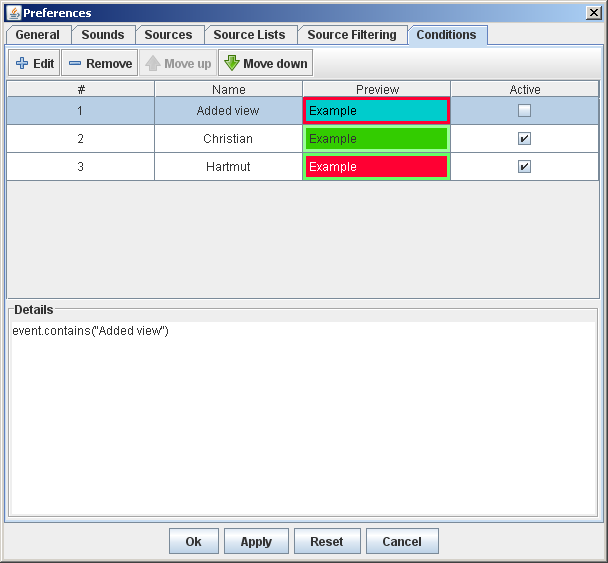Viewport: 608px width, 563px height.
Task: Select the Hartmut row name cell
Action: point(228,167)
